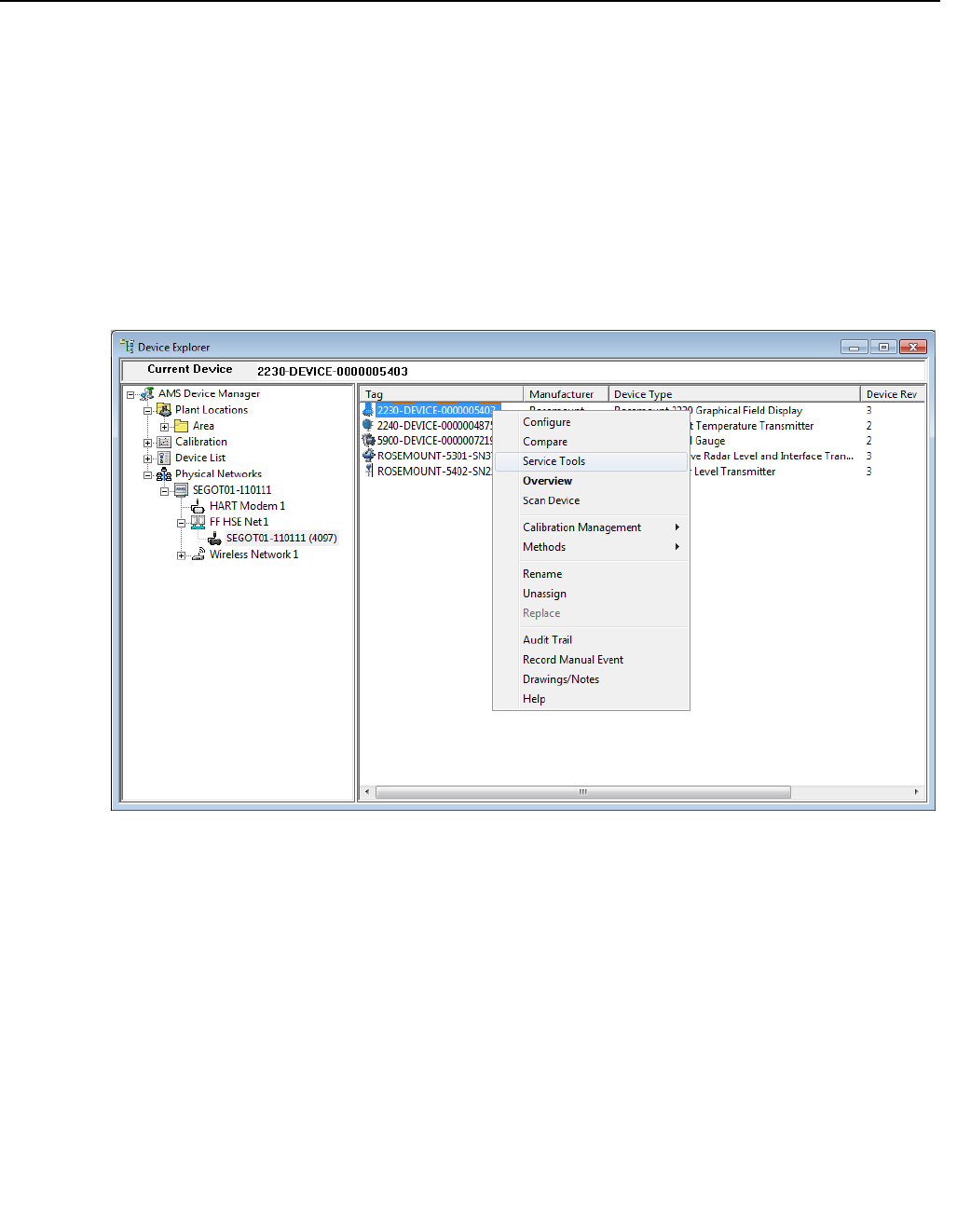Click the ROSEMOUNT-5402 device icon
The height and width of the screenshot is (1232, 957).
coord(369,472)
